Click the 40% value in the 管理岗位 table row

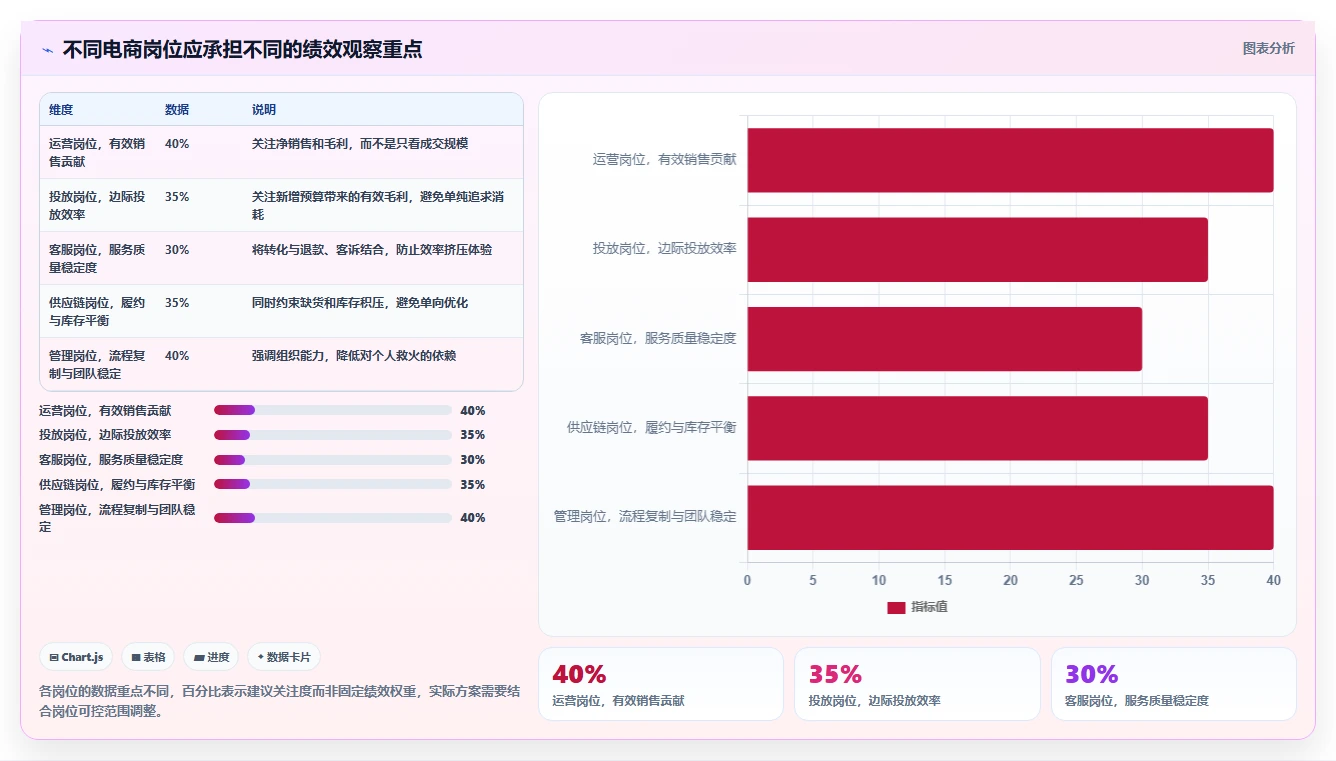click(x=177, y=356)
